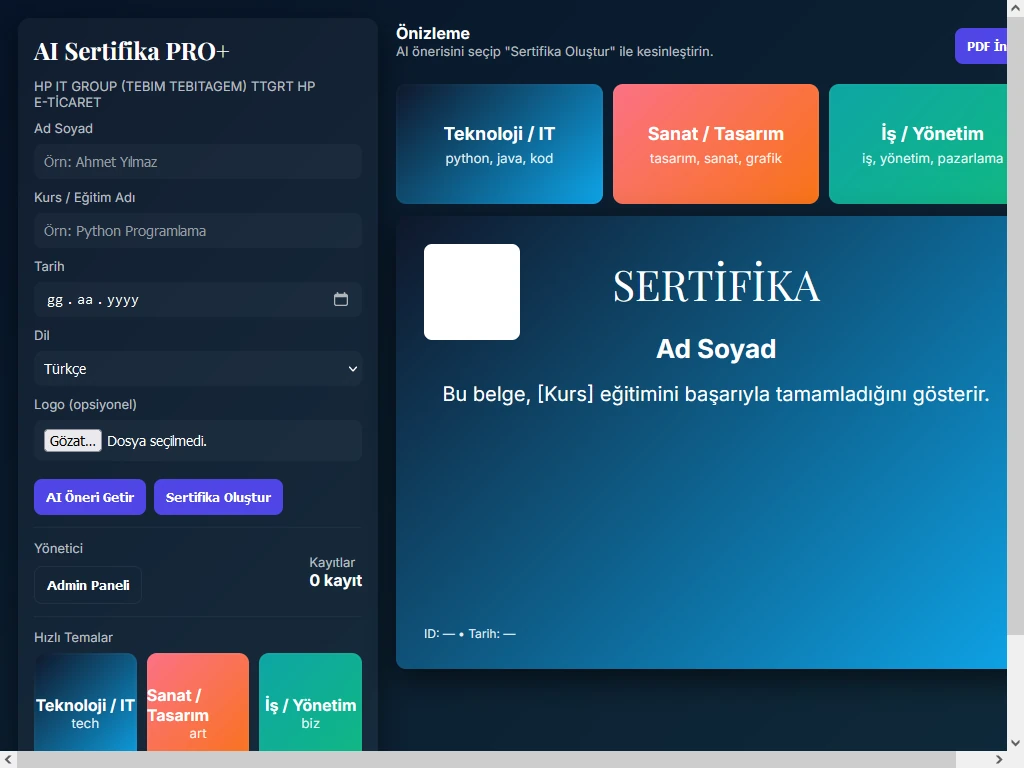The width and height of the screenshot is (1024, 768).
Task: Click the Kurs / Eğitim Adı input field
Action: (197, 230)
